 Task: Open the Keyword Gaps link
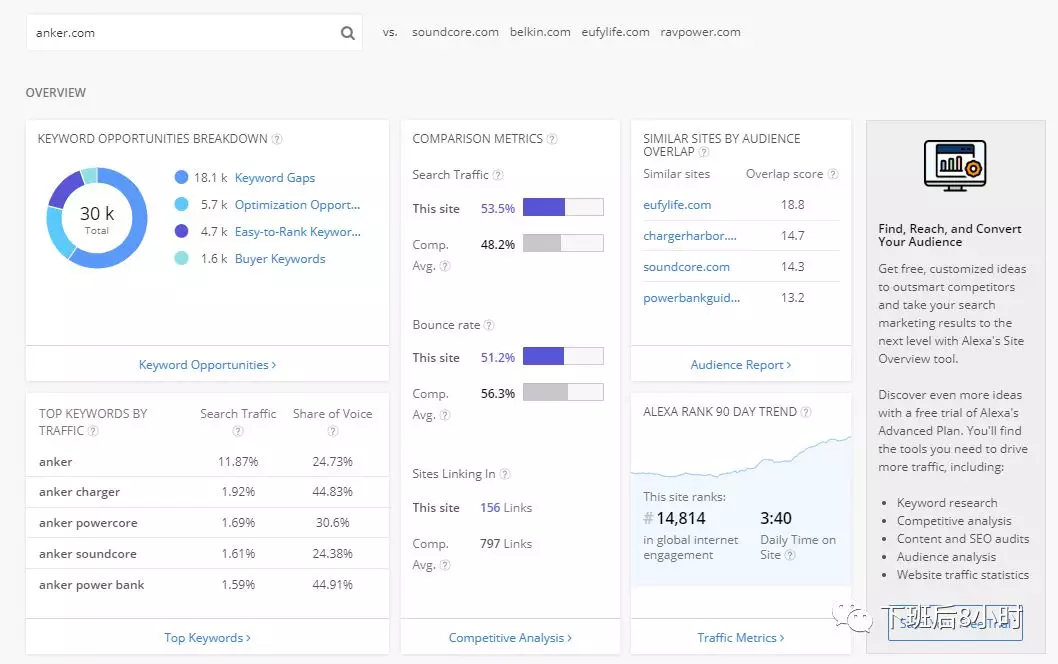click(x=275, y=178)
